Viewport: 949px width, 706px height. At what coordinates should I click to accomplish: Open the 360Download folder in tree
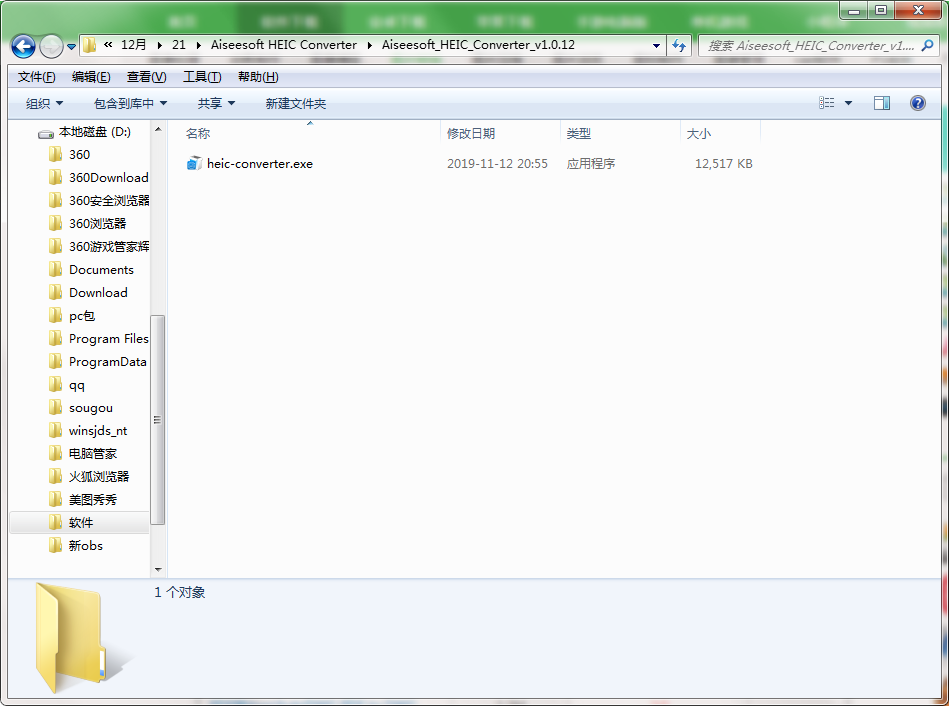coord(98,177)
